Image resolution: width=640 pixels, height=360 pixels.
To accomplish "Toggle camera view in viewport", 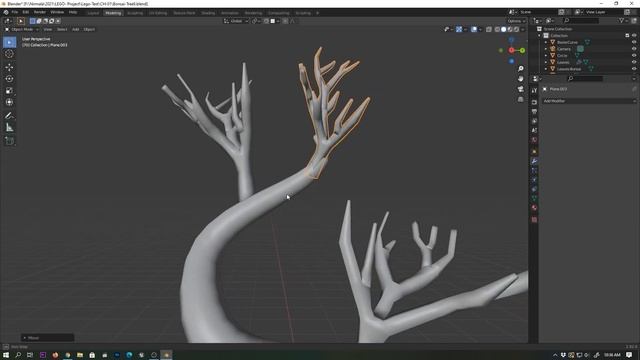I will point(520,89).
